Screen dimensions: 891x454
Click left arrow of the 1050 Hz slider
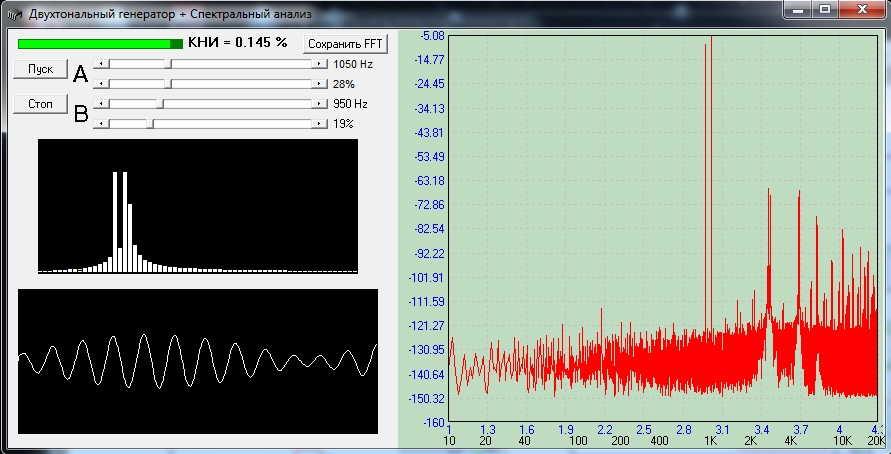[99, 63]
